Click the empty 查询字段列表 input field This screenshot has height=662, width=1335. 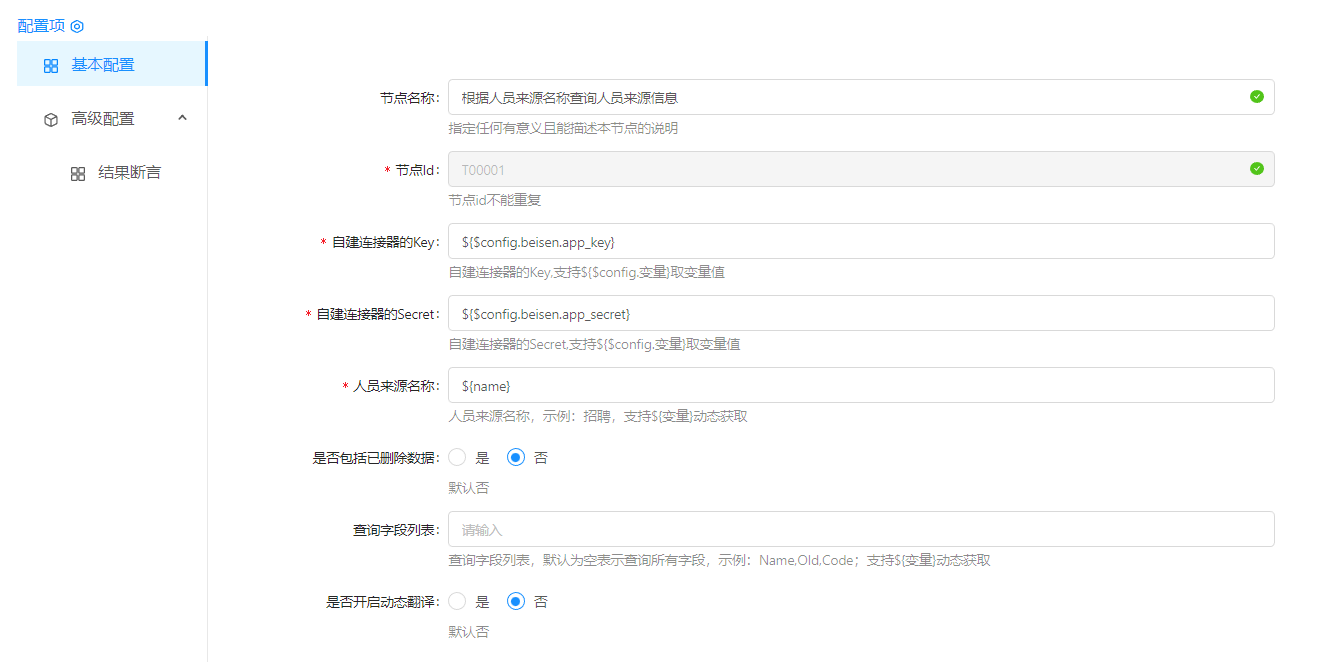[860, 529]
